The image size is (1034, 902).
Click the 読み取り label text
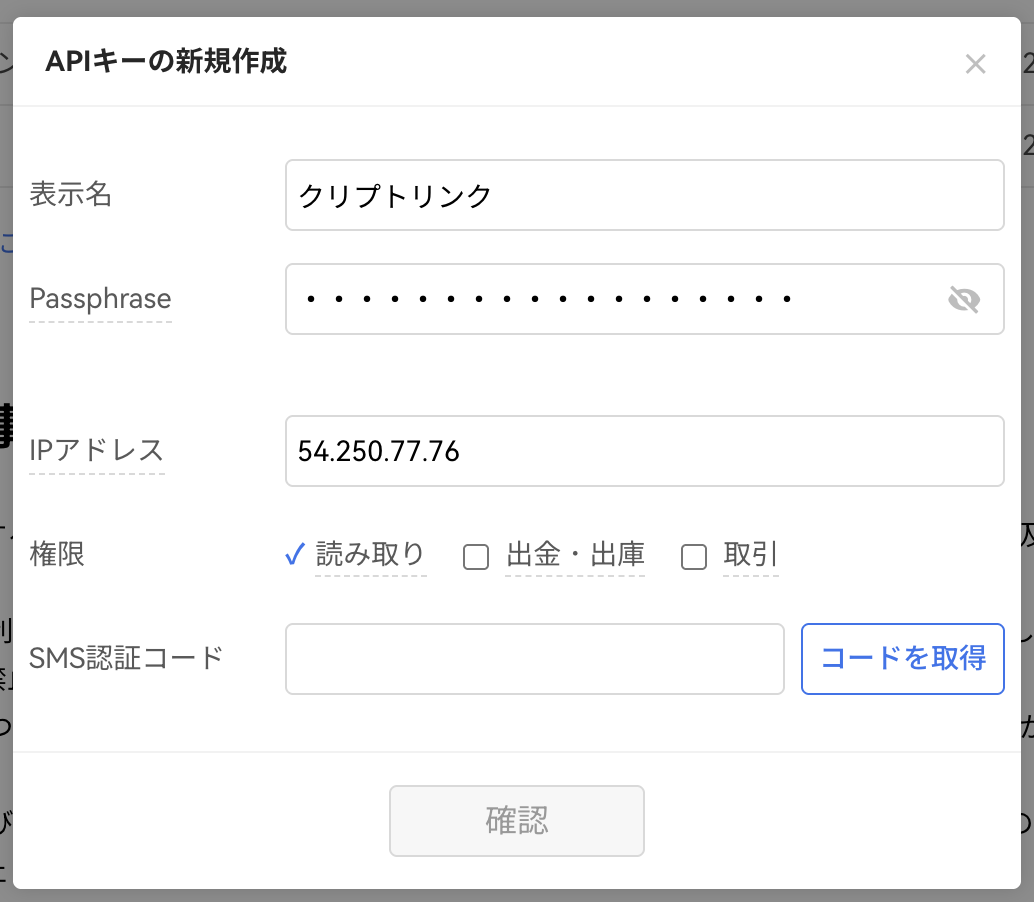[370, 554]
